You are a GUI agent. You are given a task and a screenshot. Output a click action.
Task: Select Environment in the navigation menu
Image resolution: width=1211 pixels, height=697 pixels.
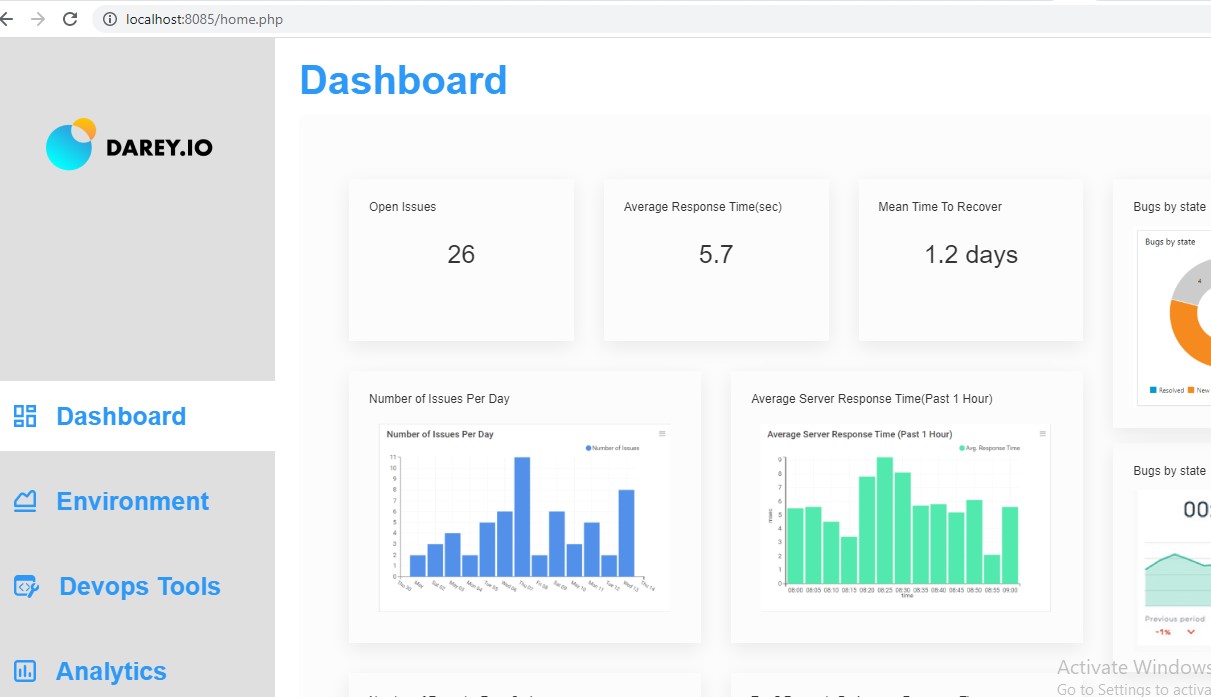coord(133,500)
